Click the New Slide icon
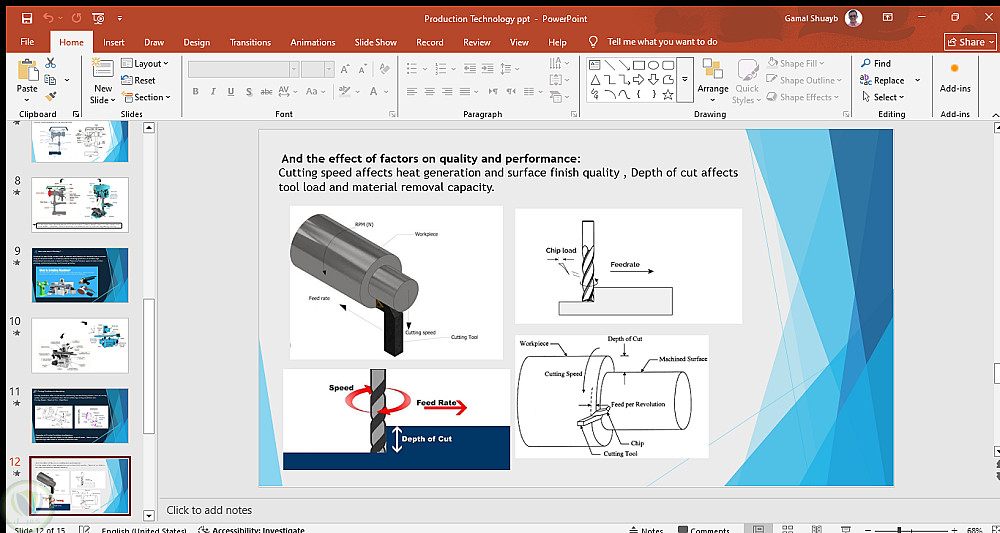Image resolution: width=1000 pixels, height=533 pixels. (x=102, y=70)
